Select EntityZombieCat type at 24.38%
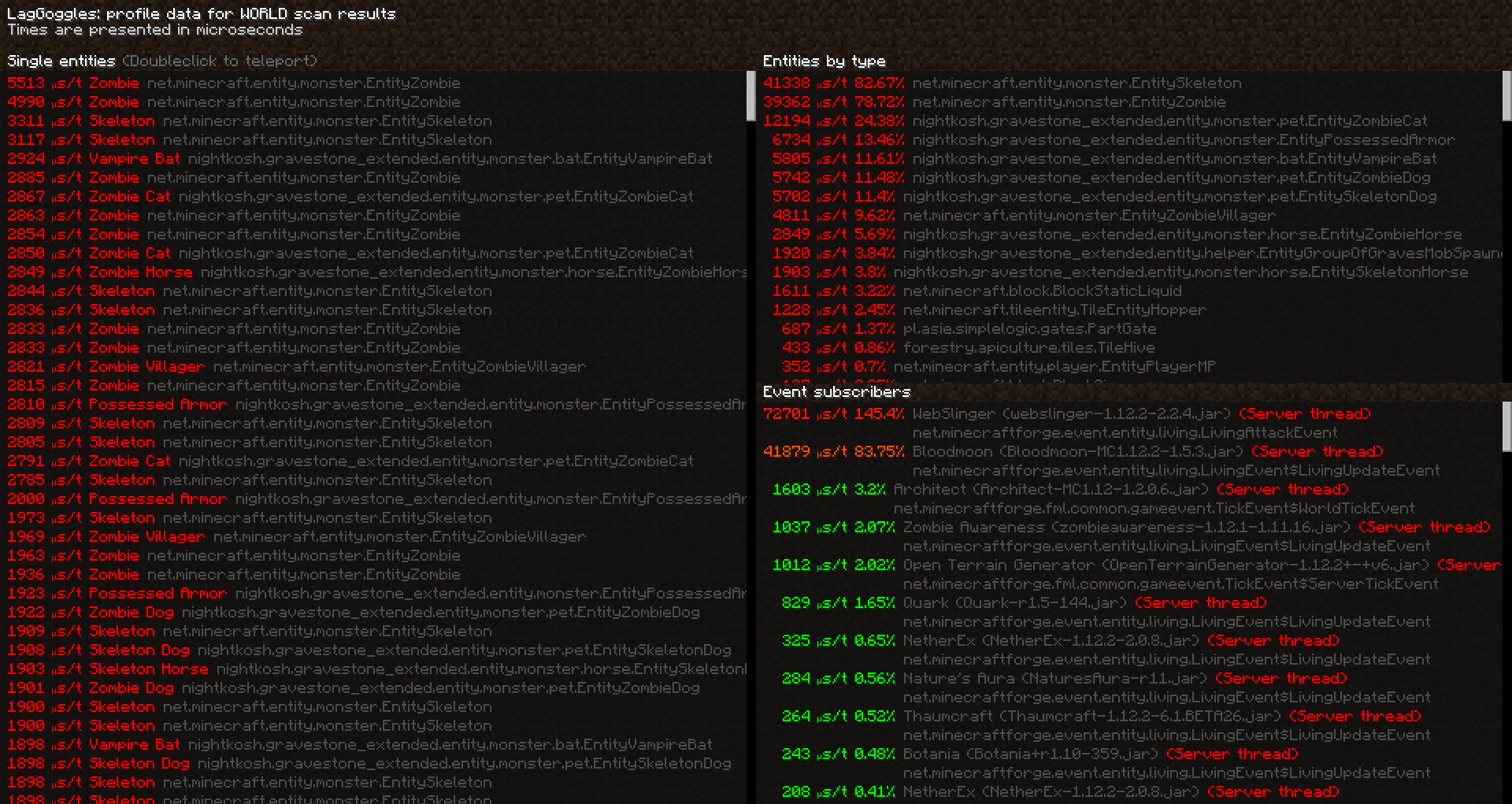The image size is (1512, 804). 1095,120
